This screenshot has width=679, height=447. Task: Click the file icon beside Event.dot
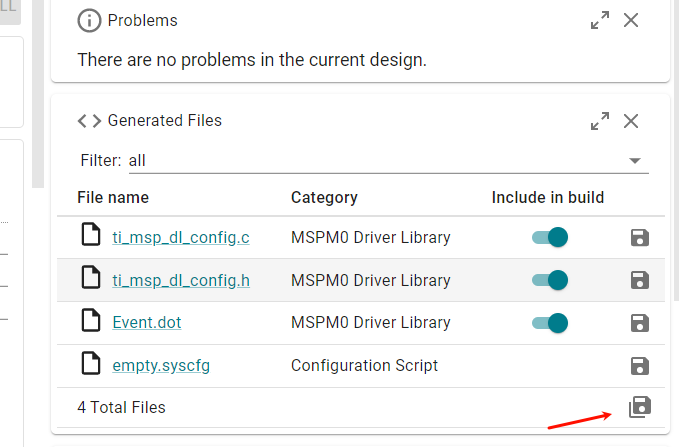click(91, 320)
